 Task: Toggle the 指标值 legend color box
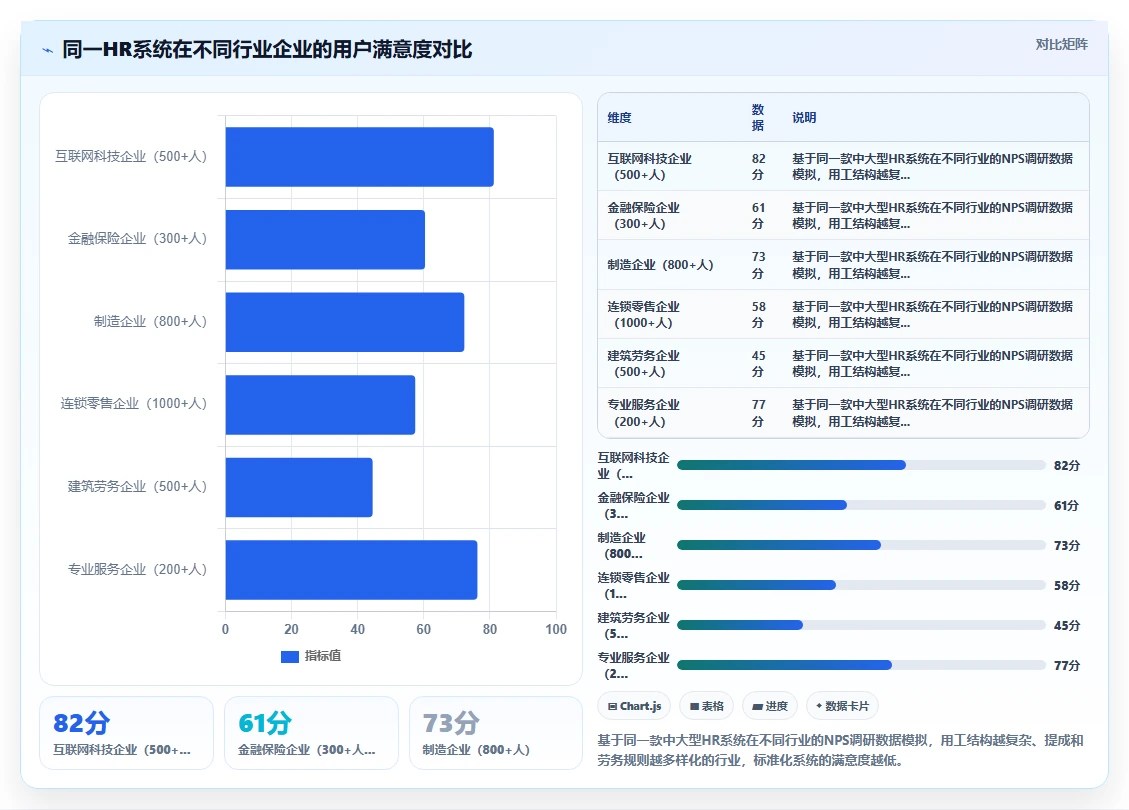pos(289,657)
